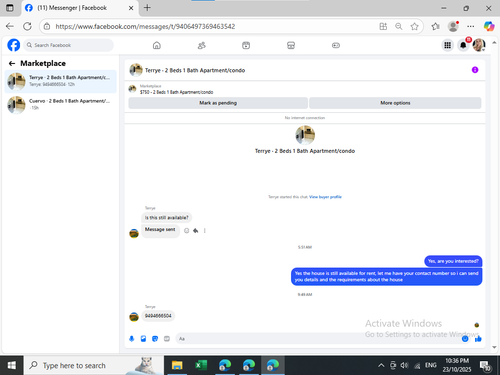Open File Explorer from the taskbar
500x375 pixels.
[177, 365]
